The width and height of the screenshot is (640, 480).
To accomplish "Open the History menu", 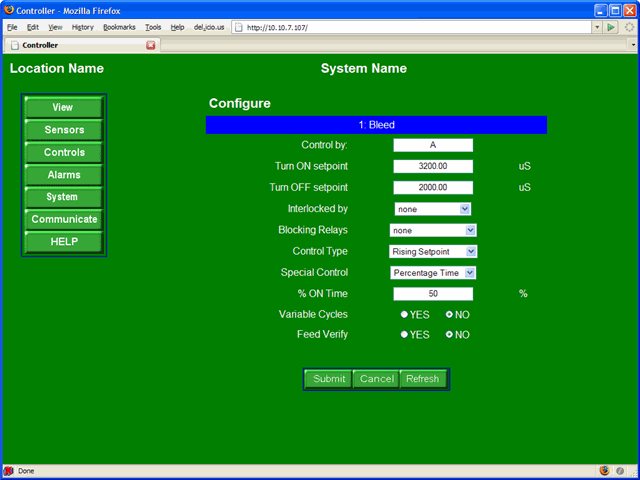I will 82,27.
